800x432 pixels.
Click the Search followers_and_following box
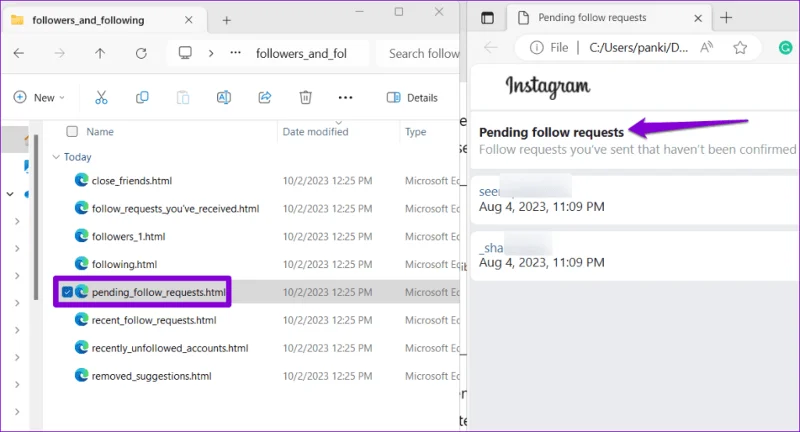[418, 54]
